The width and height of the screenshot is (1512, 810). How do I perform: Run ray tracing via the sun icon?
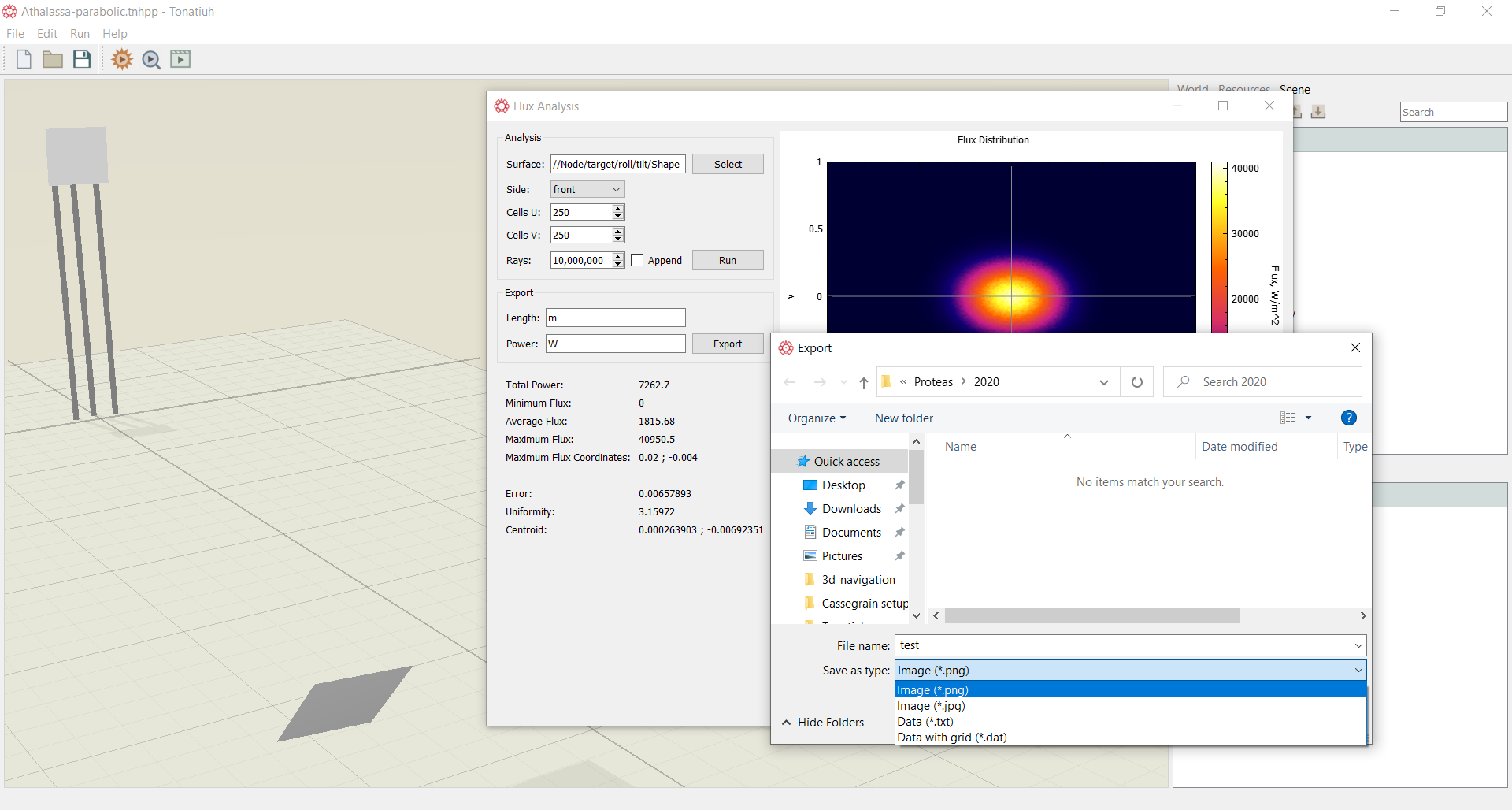(x=122, y=59)
